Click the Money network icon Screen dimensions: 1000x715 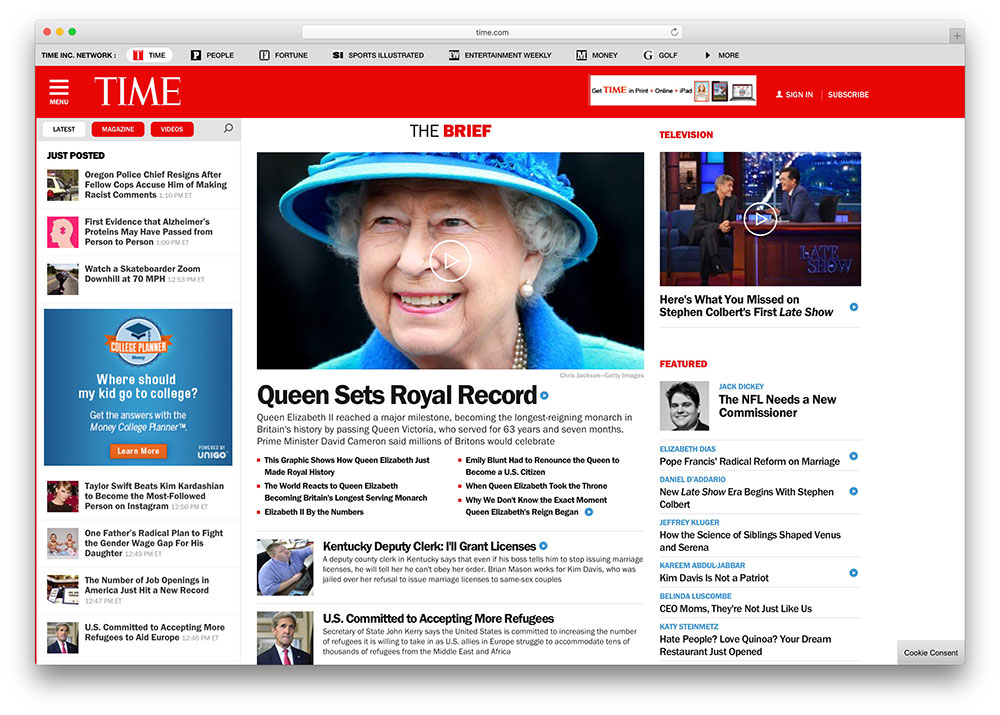click(581, 55)
